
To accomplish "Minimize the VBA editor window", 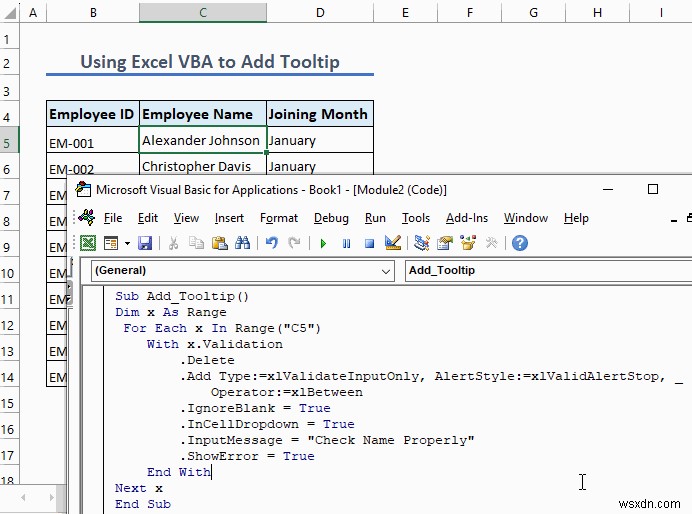I will [x=608, y=189].
